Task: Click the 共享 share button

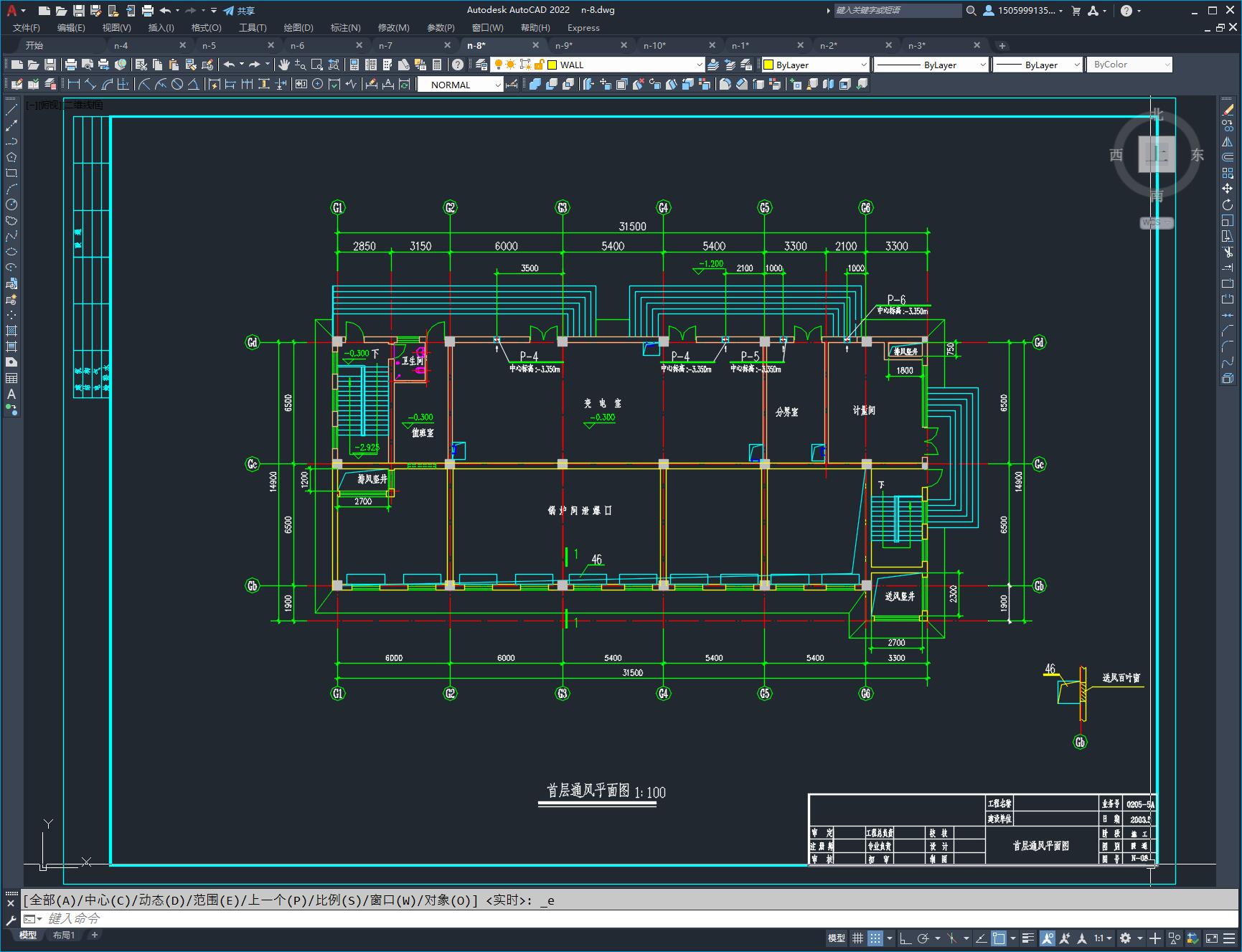Action: click(x=239, y=11)
